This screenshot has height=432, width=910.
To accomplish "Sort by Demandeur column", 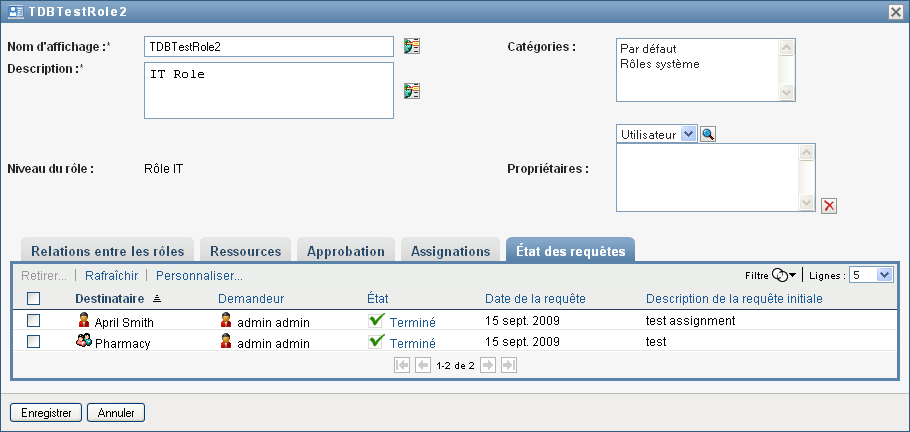I will coord(251,298).
